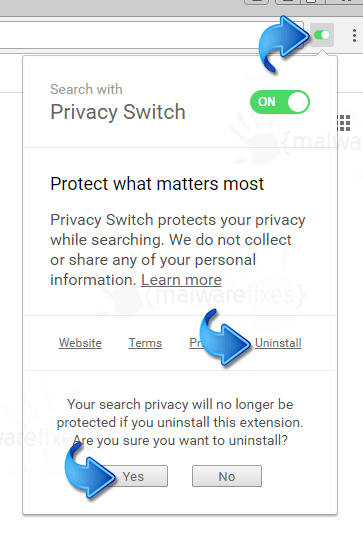
Task: Follow the Learn more link
Action: tap(181, 280)
